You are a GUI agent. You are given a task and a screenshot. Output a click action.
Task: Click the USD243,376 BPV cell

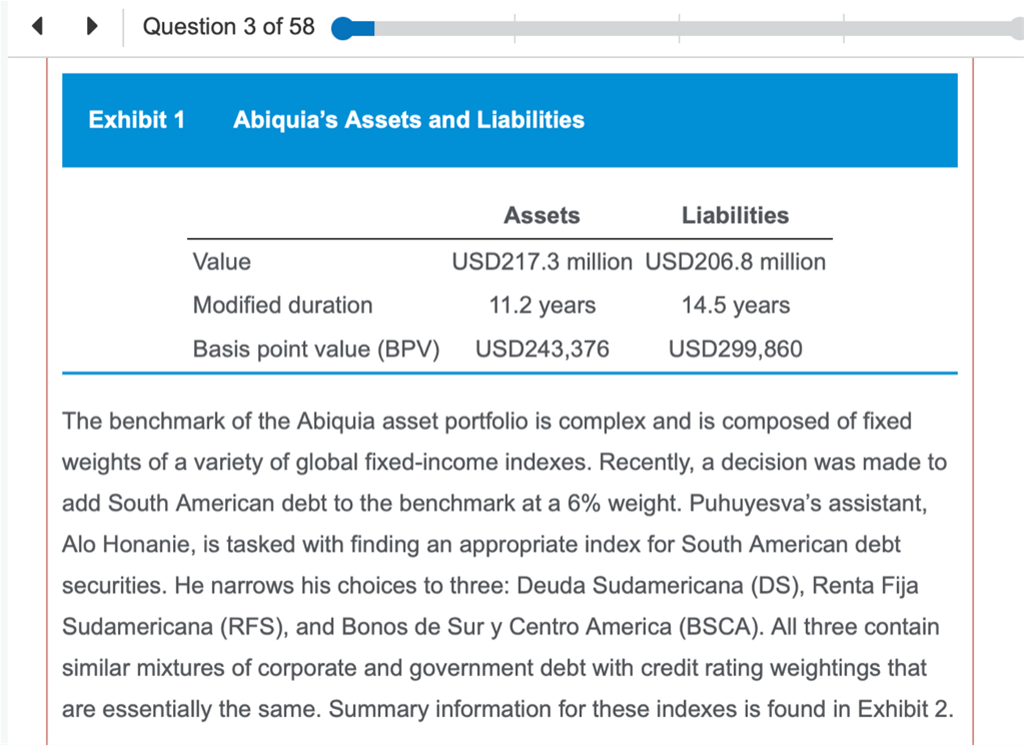click(541, 349)
